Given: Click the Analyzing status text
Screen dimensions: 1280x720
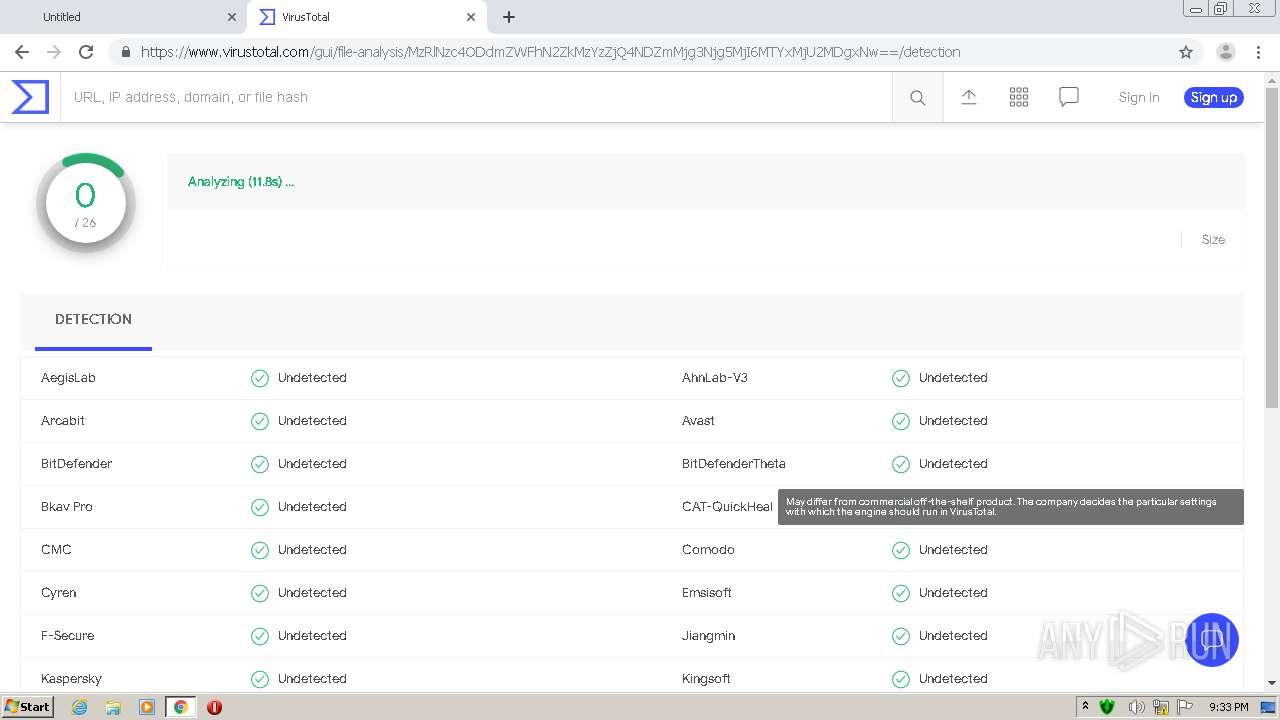Looking at the screenshot, I should coord(241,182).
